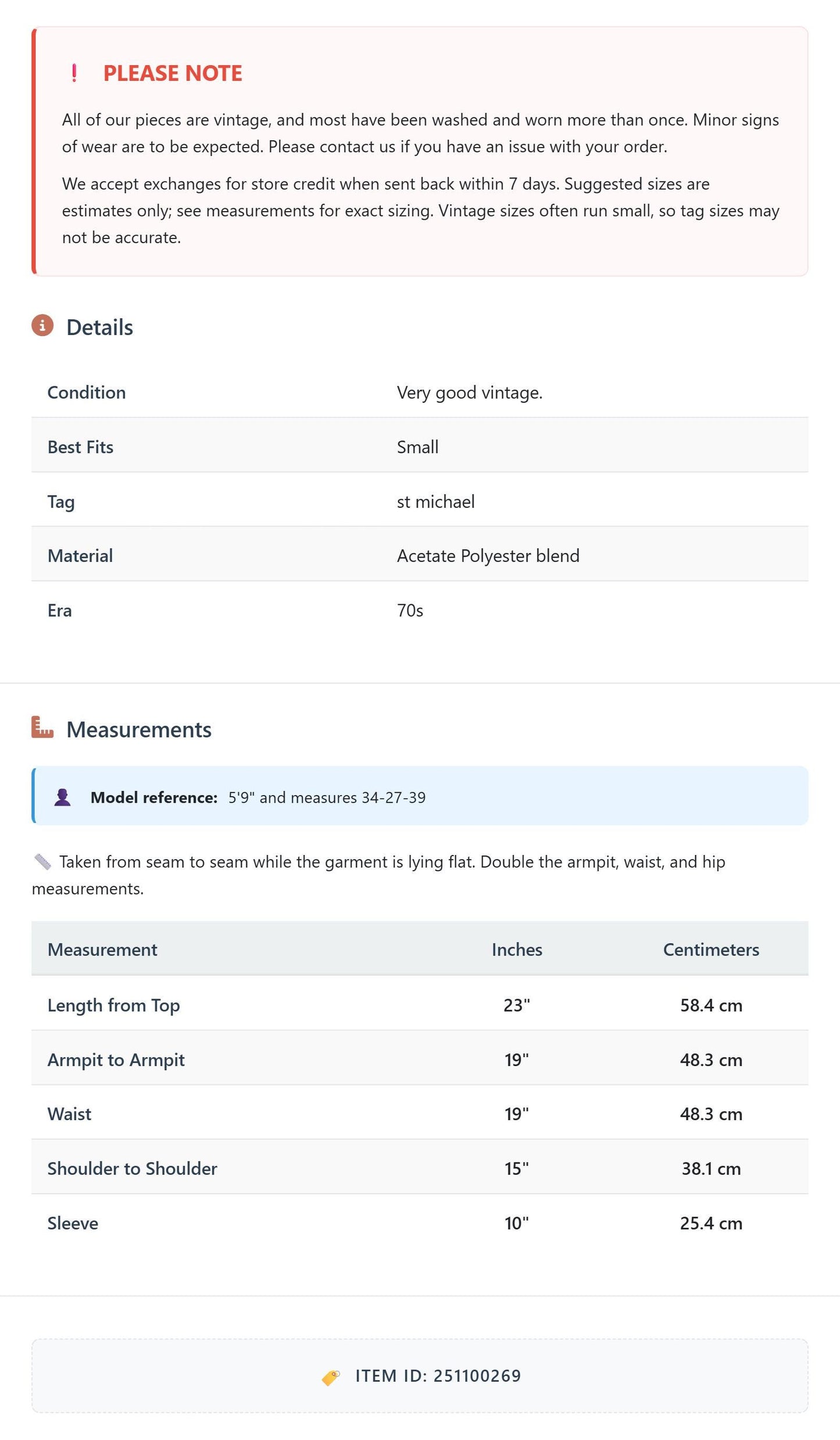
Task: Click the Measurements ruler icon
Action: pos(42,727)
